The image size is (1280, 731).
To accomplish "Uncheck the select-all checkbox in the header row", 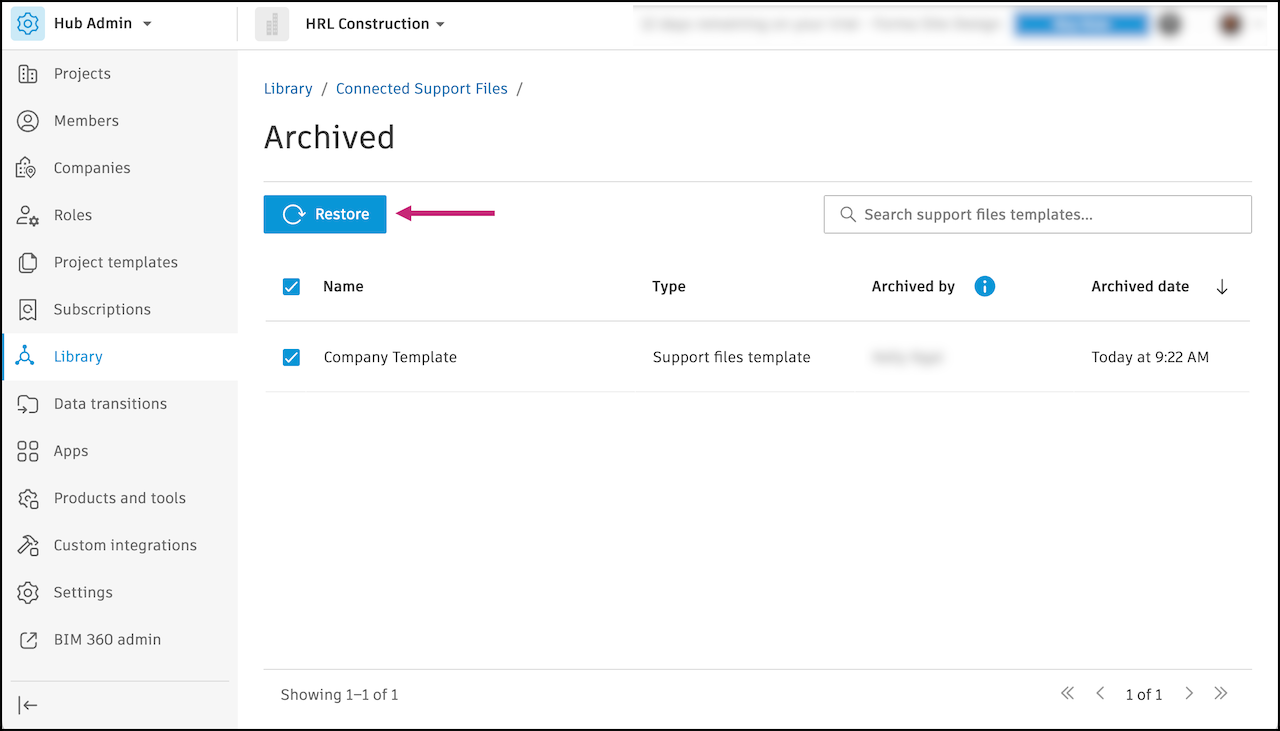I will [x=291, y=286].
